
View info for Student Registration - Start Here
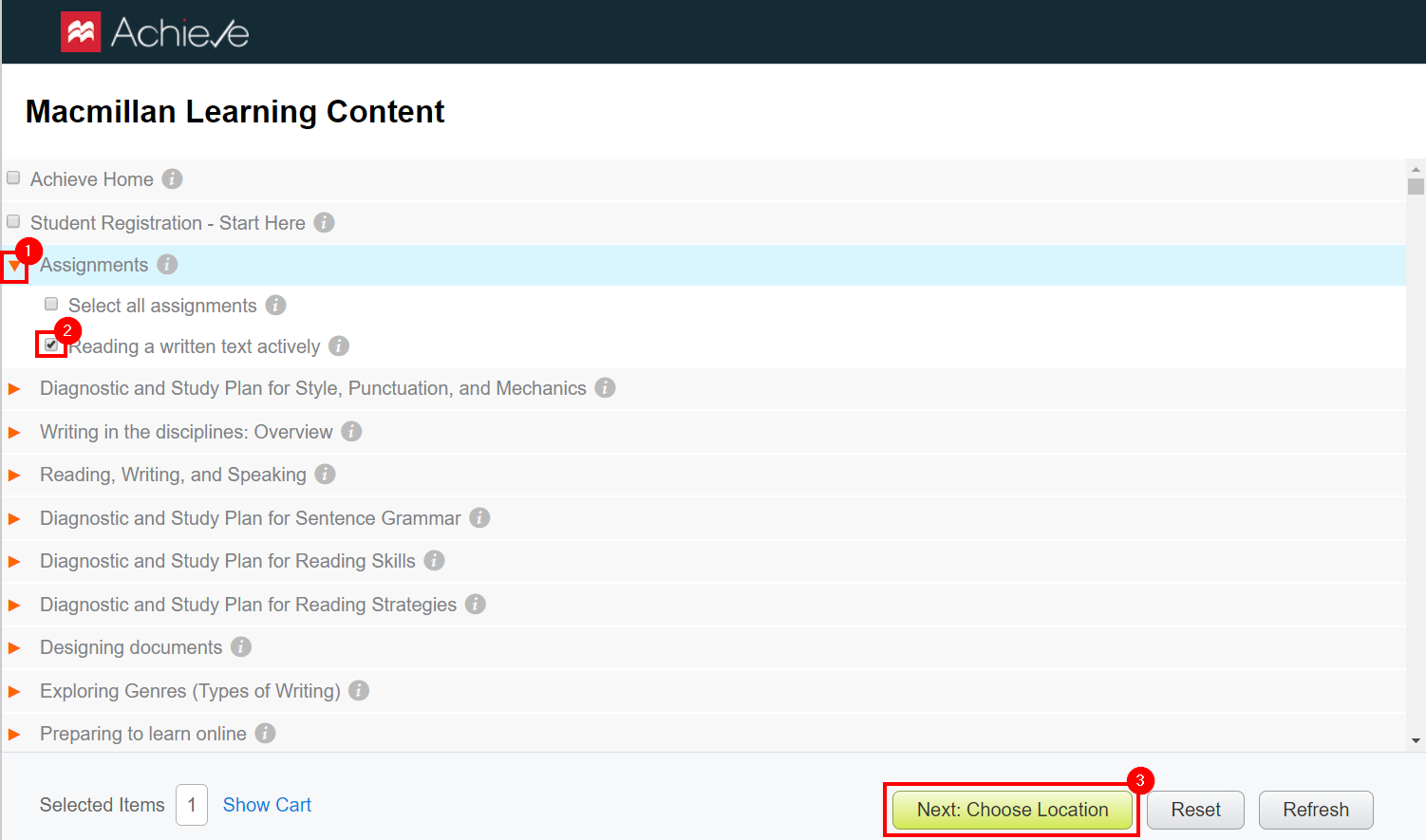[x=324, y=222]
